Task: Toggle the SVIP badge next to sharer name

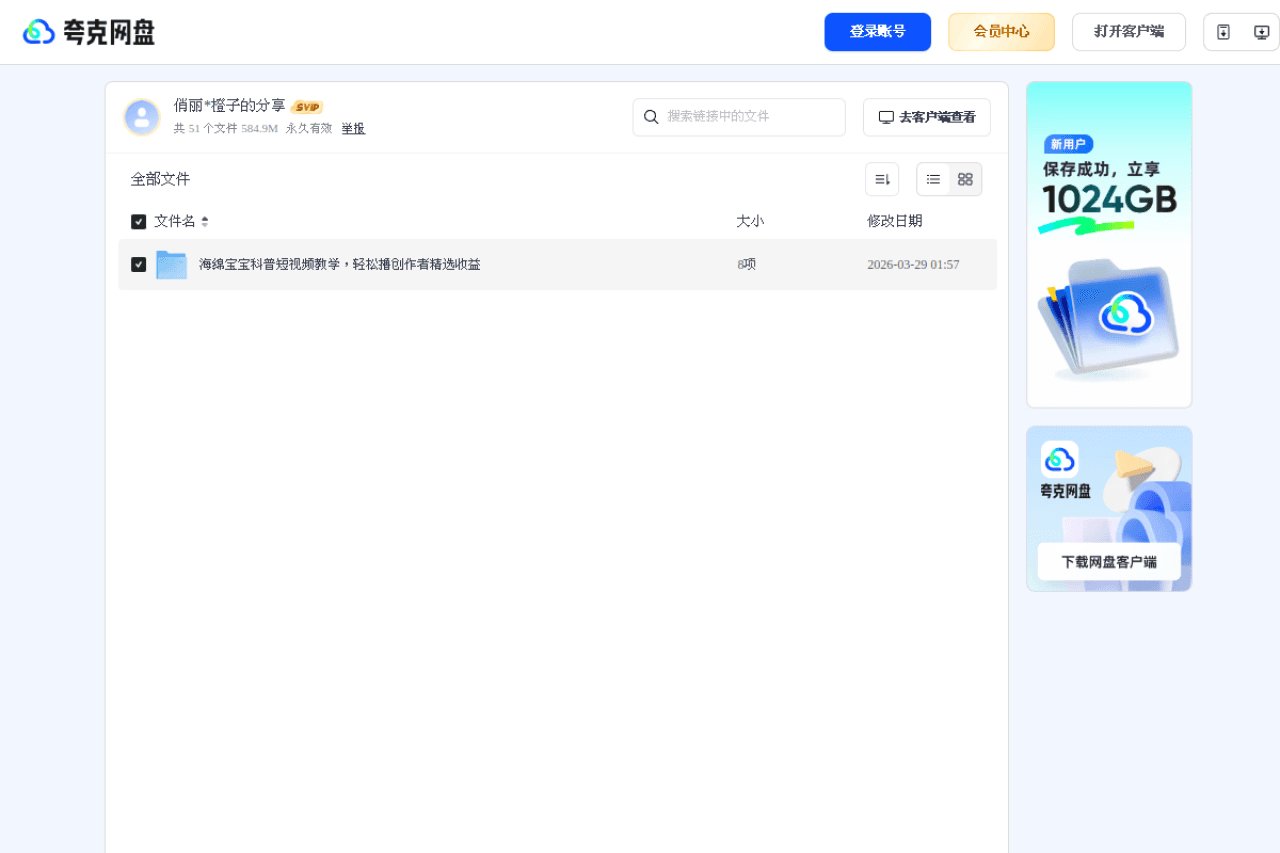Action: 308,106
